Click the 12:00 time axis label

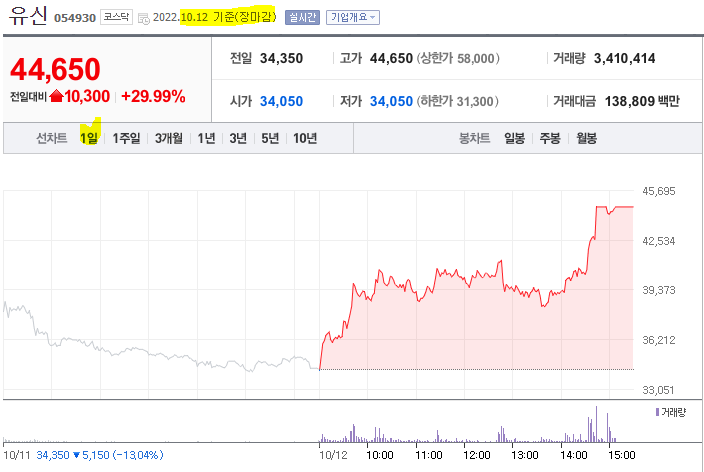(477, 455)
